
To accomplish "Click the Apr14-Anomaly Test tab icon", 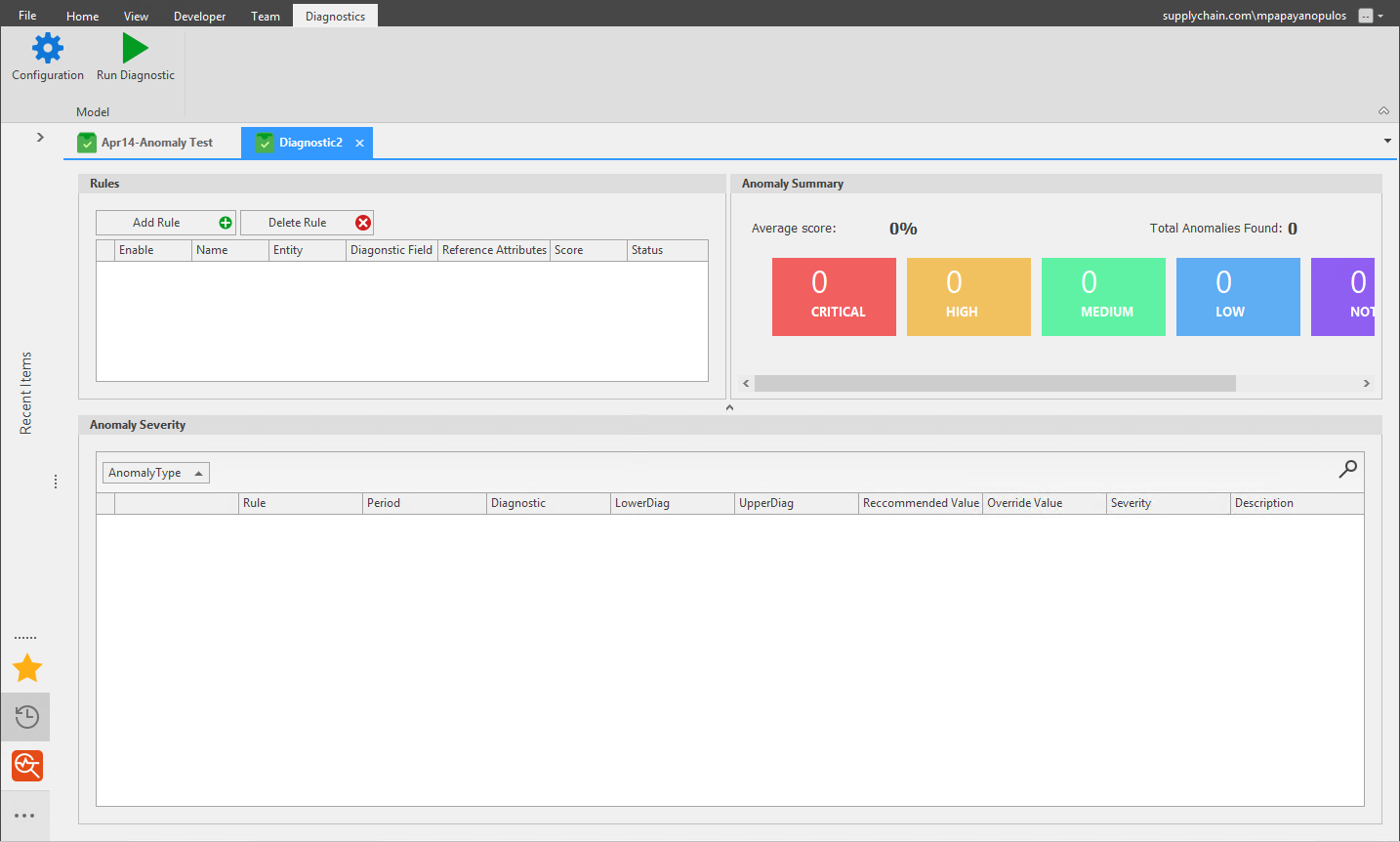I will pyautogui.click(x=87, y=143).
